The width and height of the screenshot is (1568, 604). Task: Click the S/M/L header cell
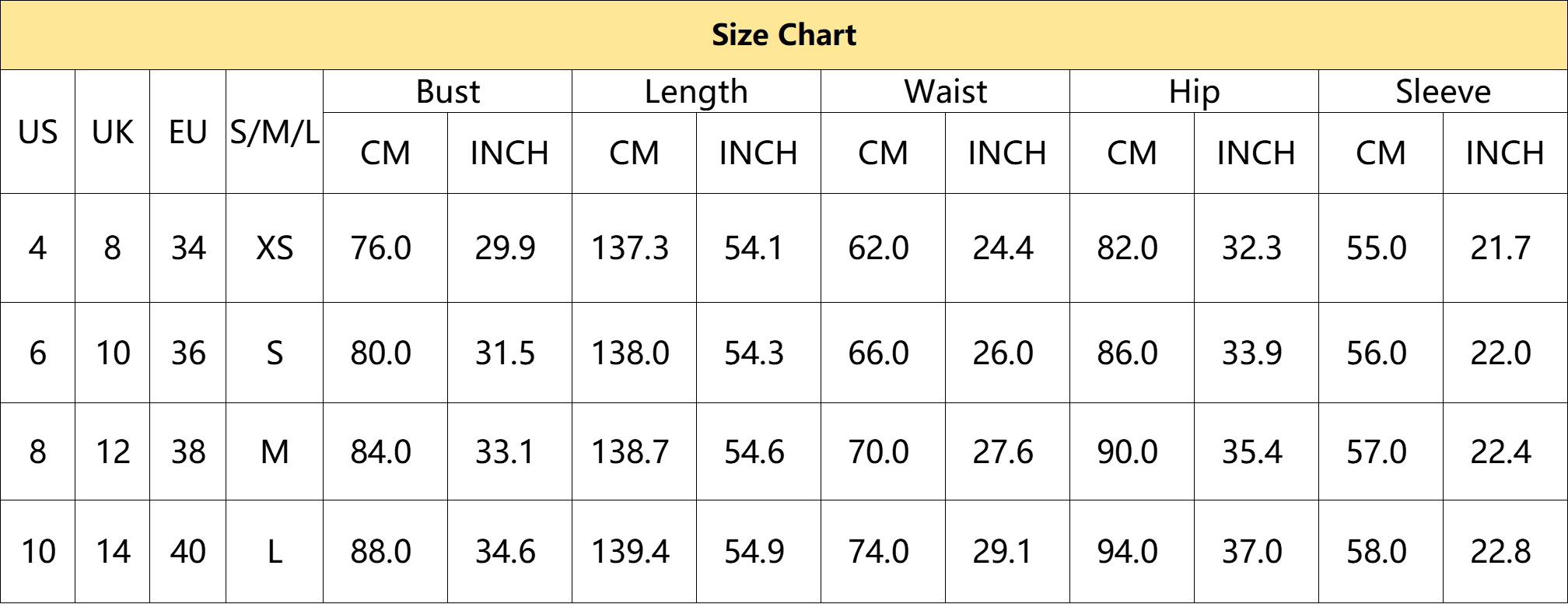point(275,132)
